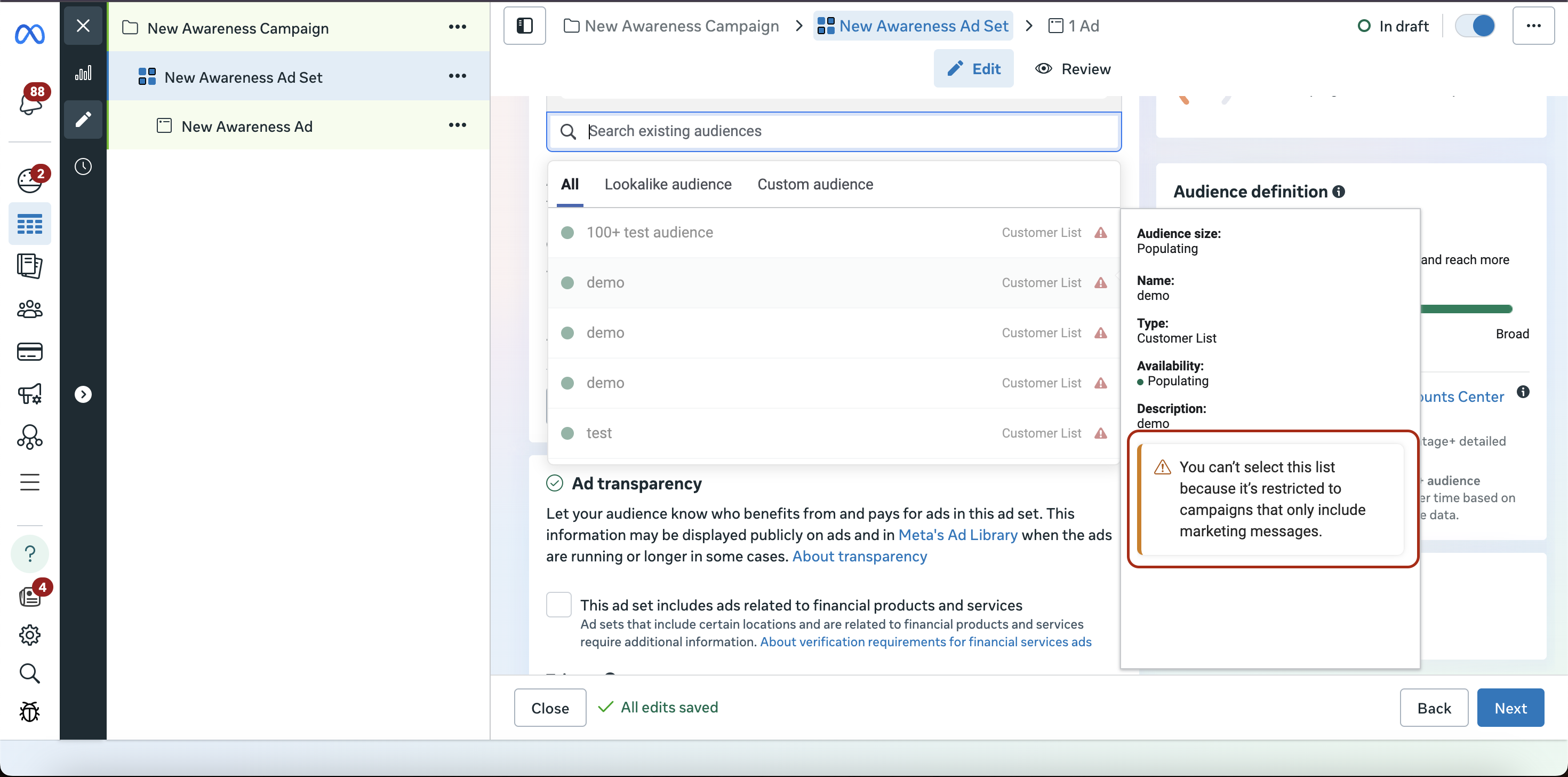The image size is (1568, 777).
Task: Click the Meta logo icon
Action: [x=29, y=34]
